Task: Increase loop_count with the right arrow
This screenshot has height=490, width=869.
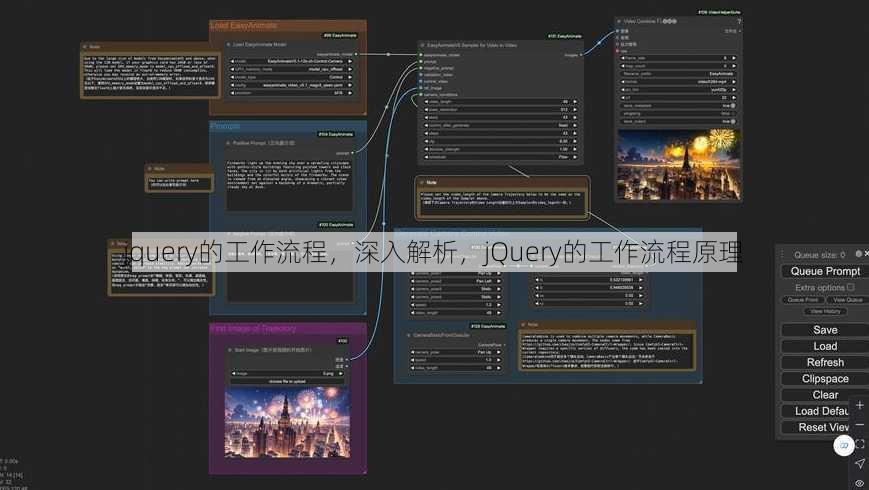Action: point(734,65)
